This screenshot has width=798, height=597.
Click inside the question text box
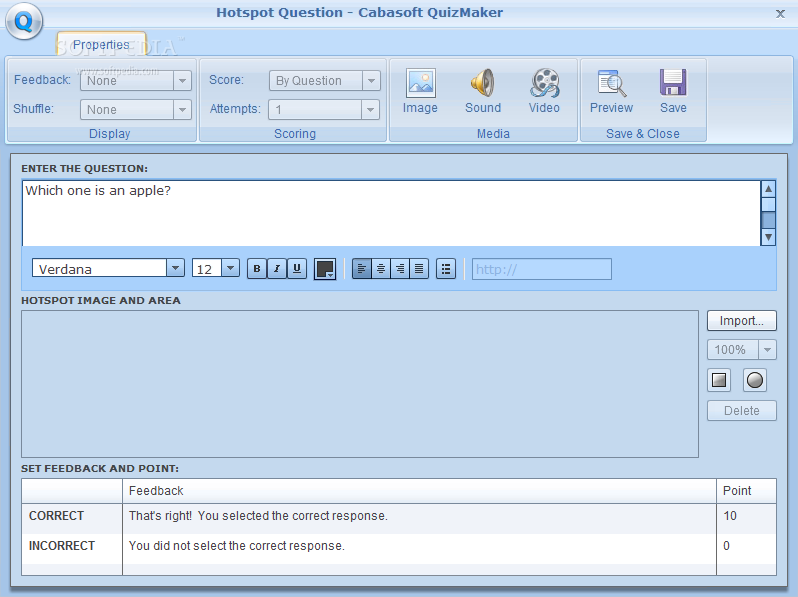[x=391, y=213]
